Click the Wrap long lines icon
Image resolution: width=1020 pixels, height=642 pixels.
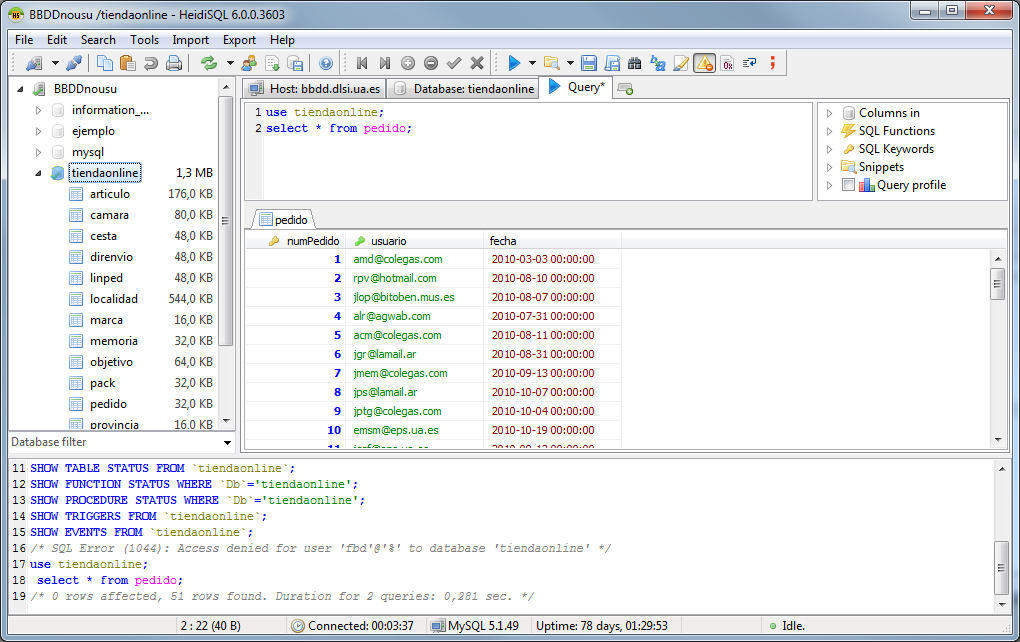(x=749, y=63)
